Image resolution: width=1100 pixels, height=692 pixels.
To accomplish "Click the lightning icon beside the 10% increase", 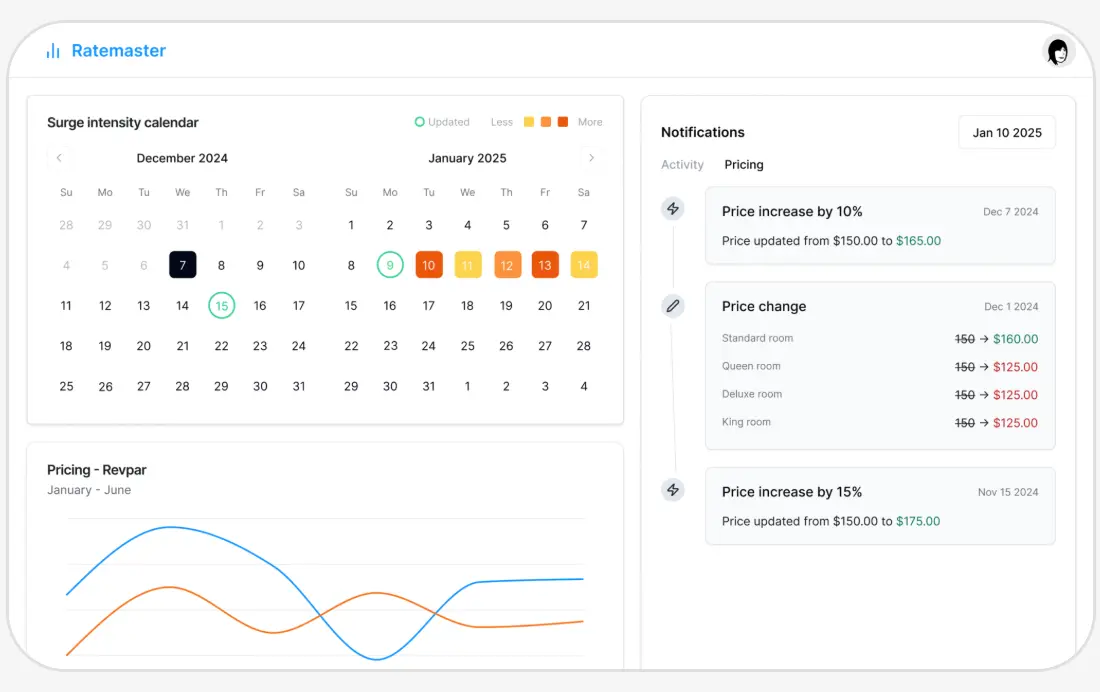I will point(673,208).
